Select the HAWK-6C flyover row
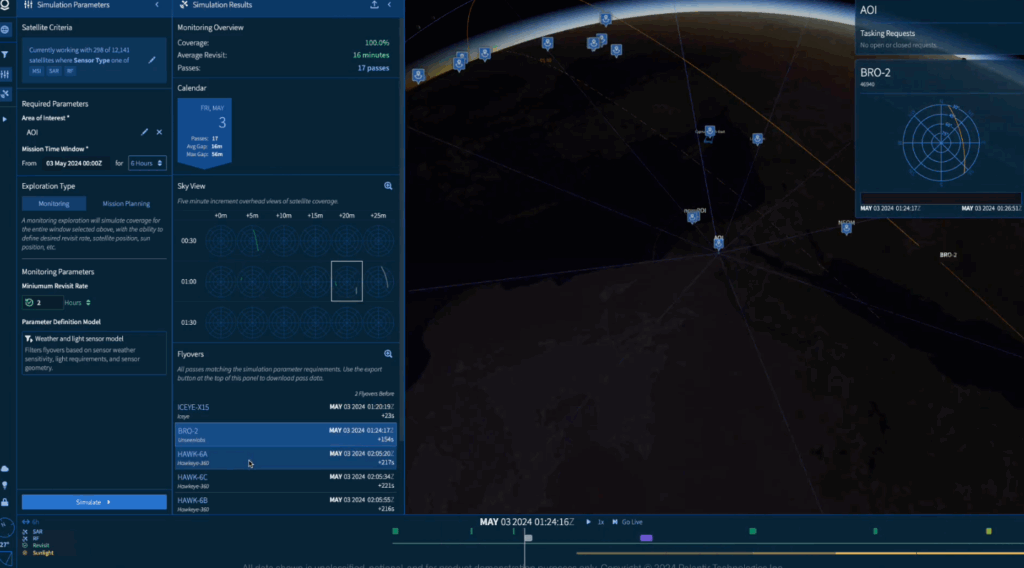The height and width of the screenshot is (568, 1024). point(285,481)
